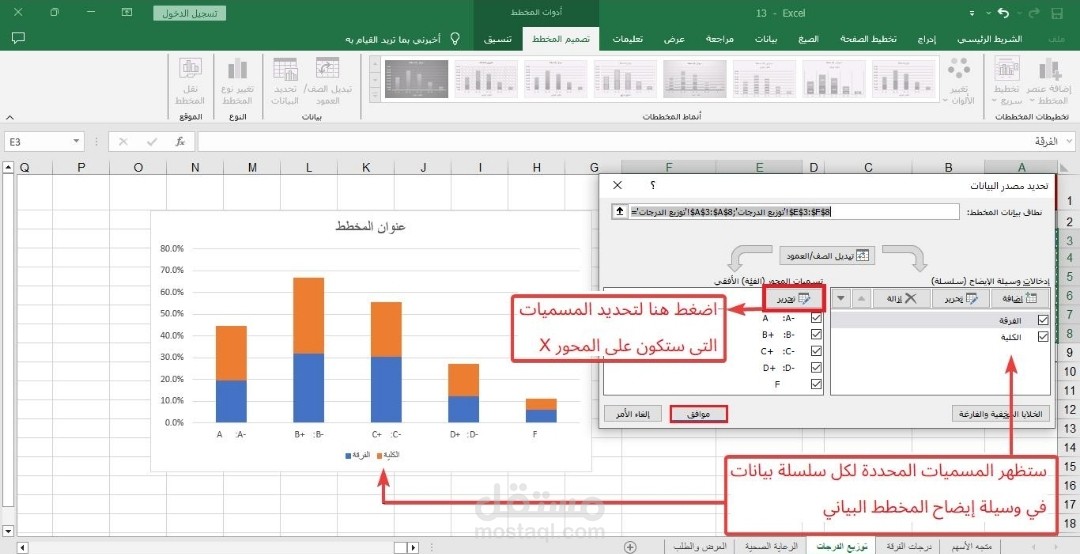Uncheck the B+ :B- category checkbox

pyautogui.click(x=816, y=334)
